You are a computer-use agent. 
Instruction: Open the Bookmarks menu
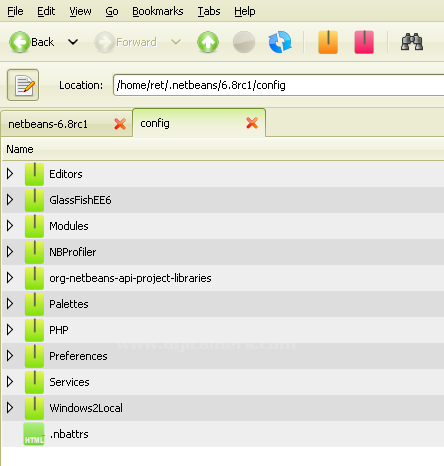click(x=158, y=11)
